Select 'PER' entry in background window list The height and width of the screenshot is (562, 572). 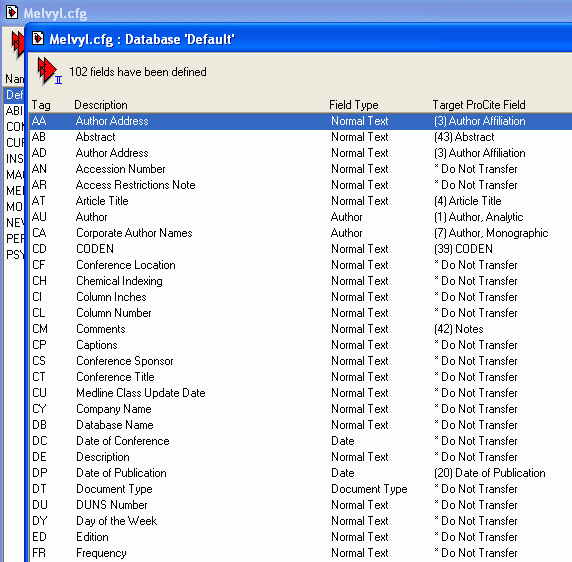pyautogui.click(x=14, y=239)
